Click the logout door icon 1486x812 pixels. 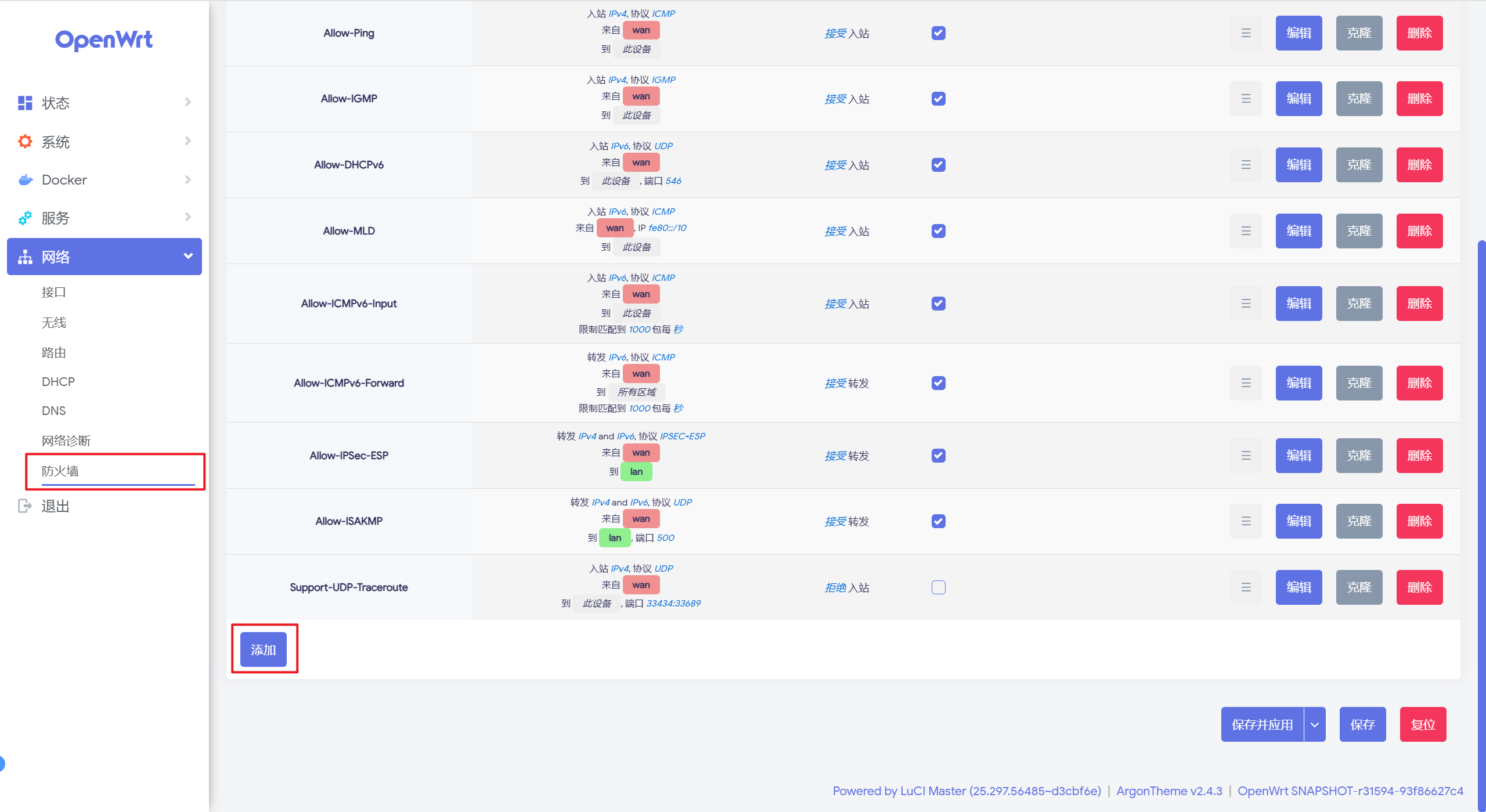tap(25, 506)
